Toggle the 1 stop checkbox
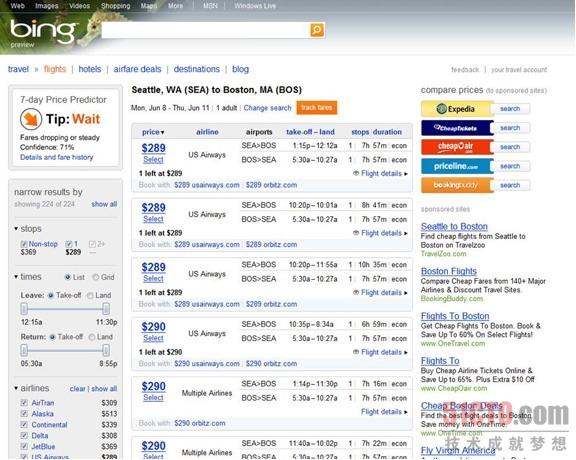This screenshot has width=576, height=460. pyautogui.click(x=69, y=244)
